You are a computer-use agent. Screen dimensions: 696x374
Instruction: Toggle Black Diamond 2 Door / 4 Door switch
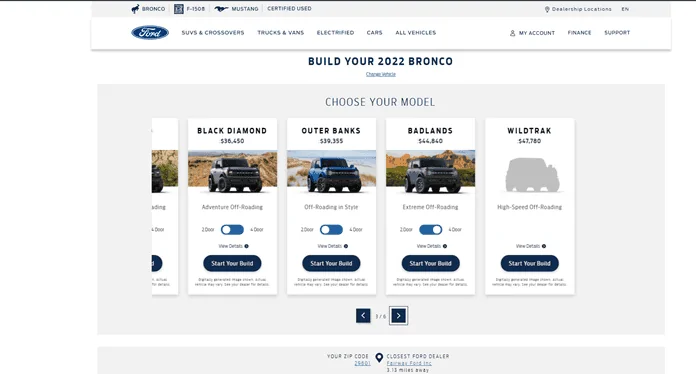232,229
